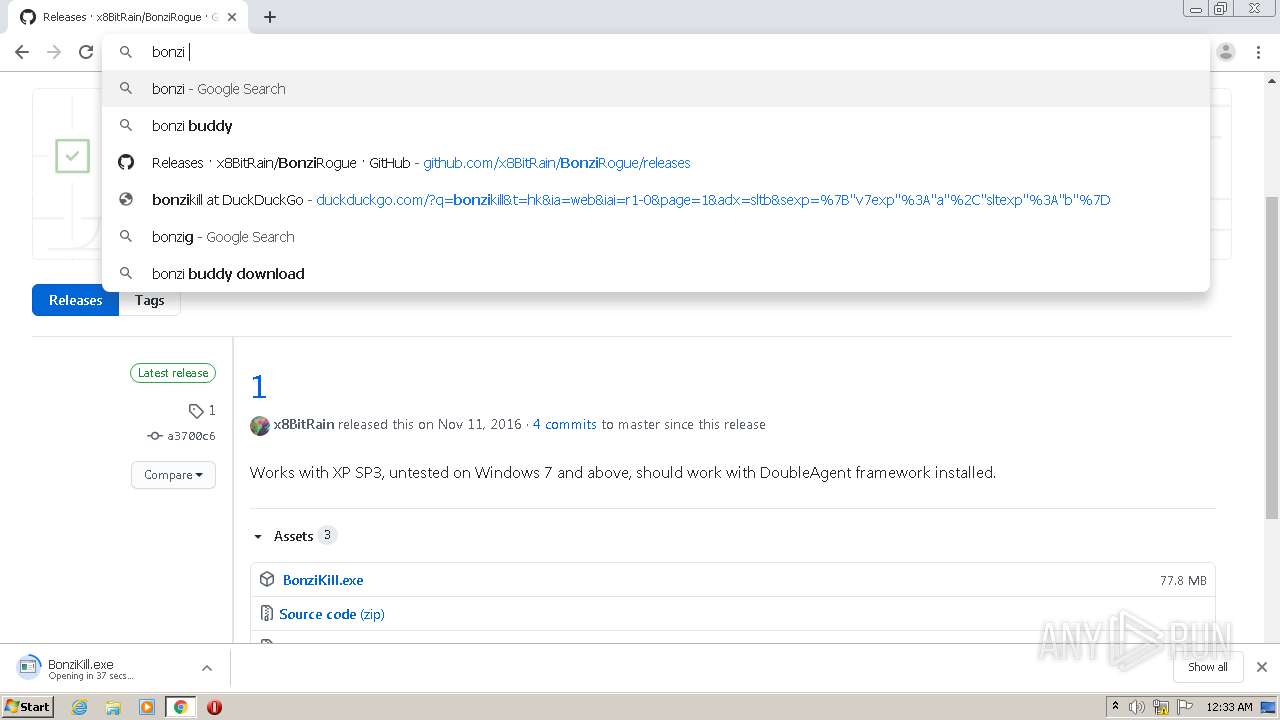Click the Chrome taskbar icon

coord(181,707)
